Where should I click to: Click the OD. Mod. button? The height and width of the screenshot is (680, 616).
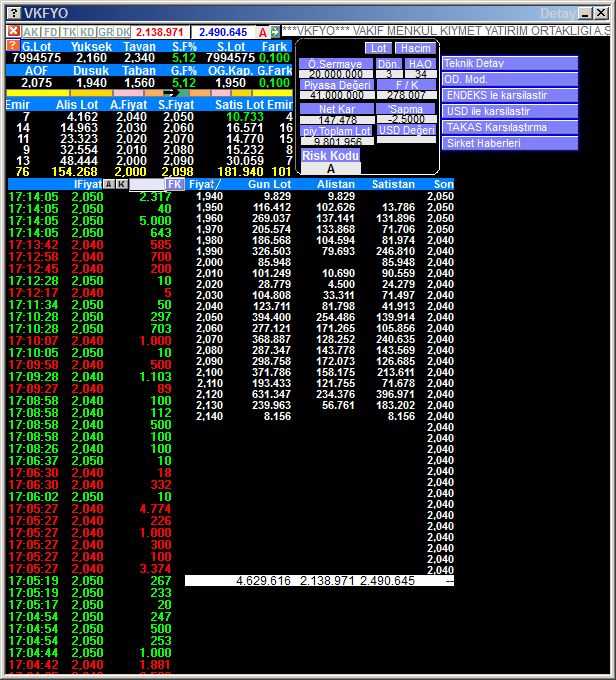pos(510,79)
